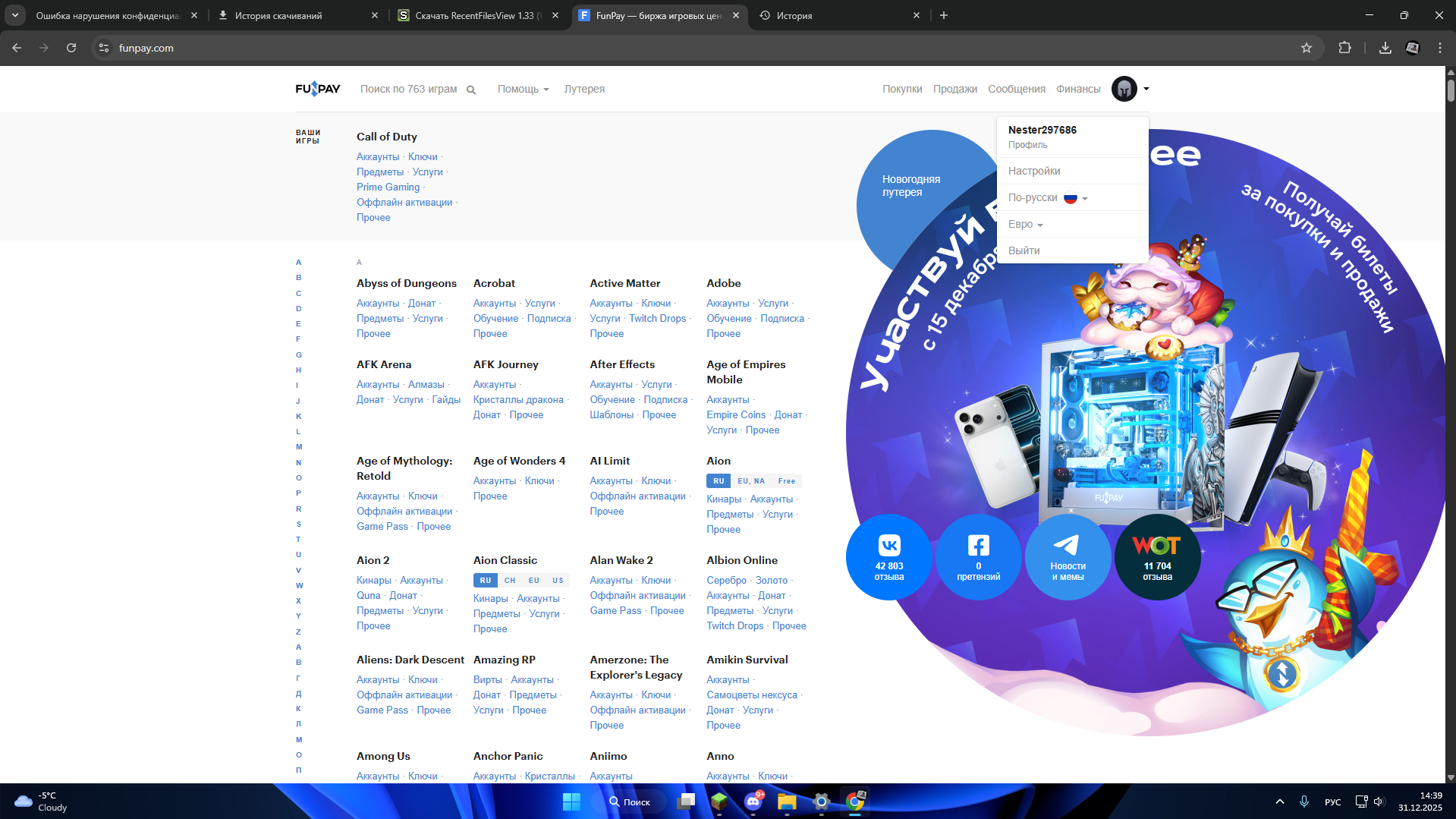The width and height of the screenshot is (1456, 819).
Task: Click the page vertical scrollbar
Action: 1451,380
